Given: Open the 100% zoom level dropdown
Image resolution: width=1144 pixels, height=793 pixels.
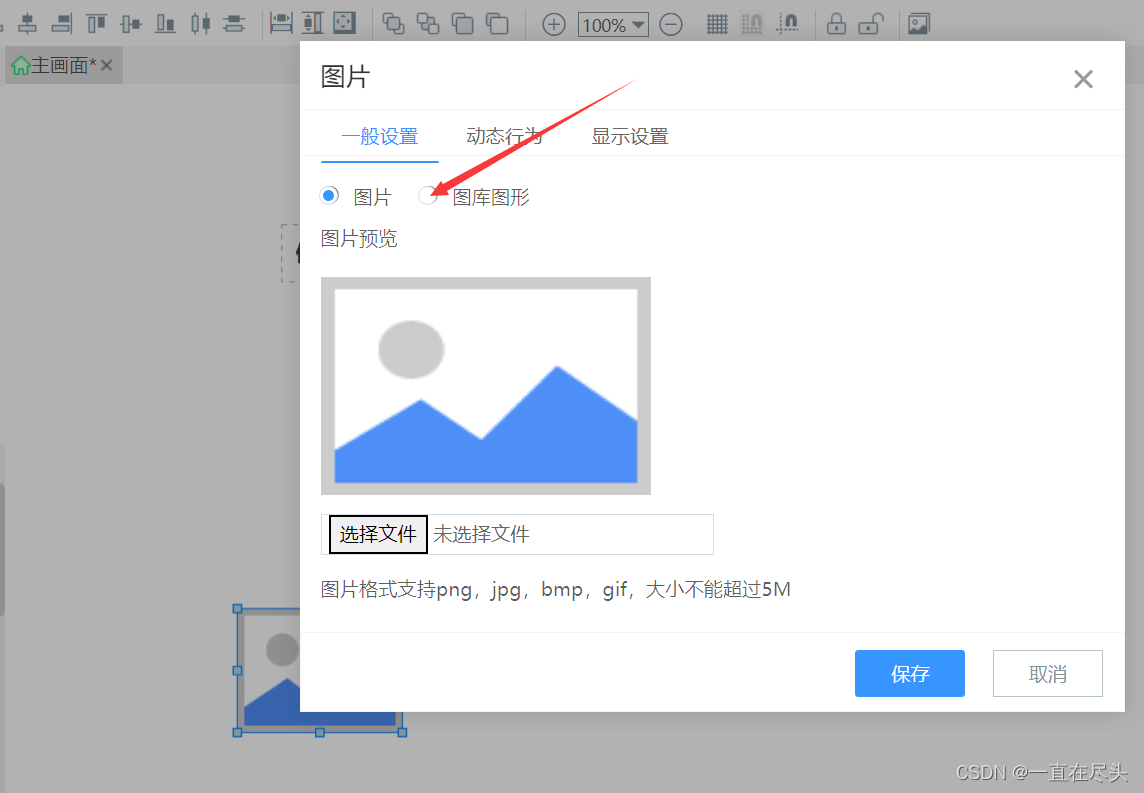Looking at the screenshot, I should click(x=614, y=25).
